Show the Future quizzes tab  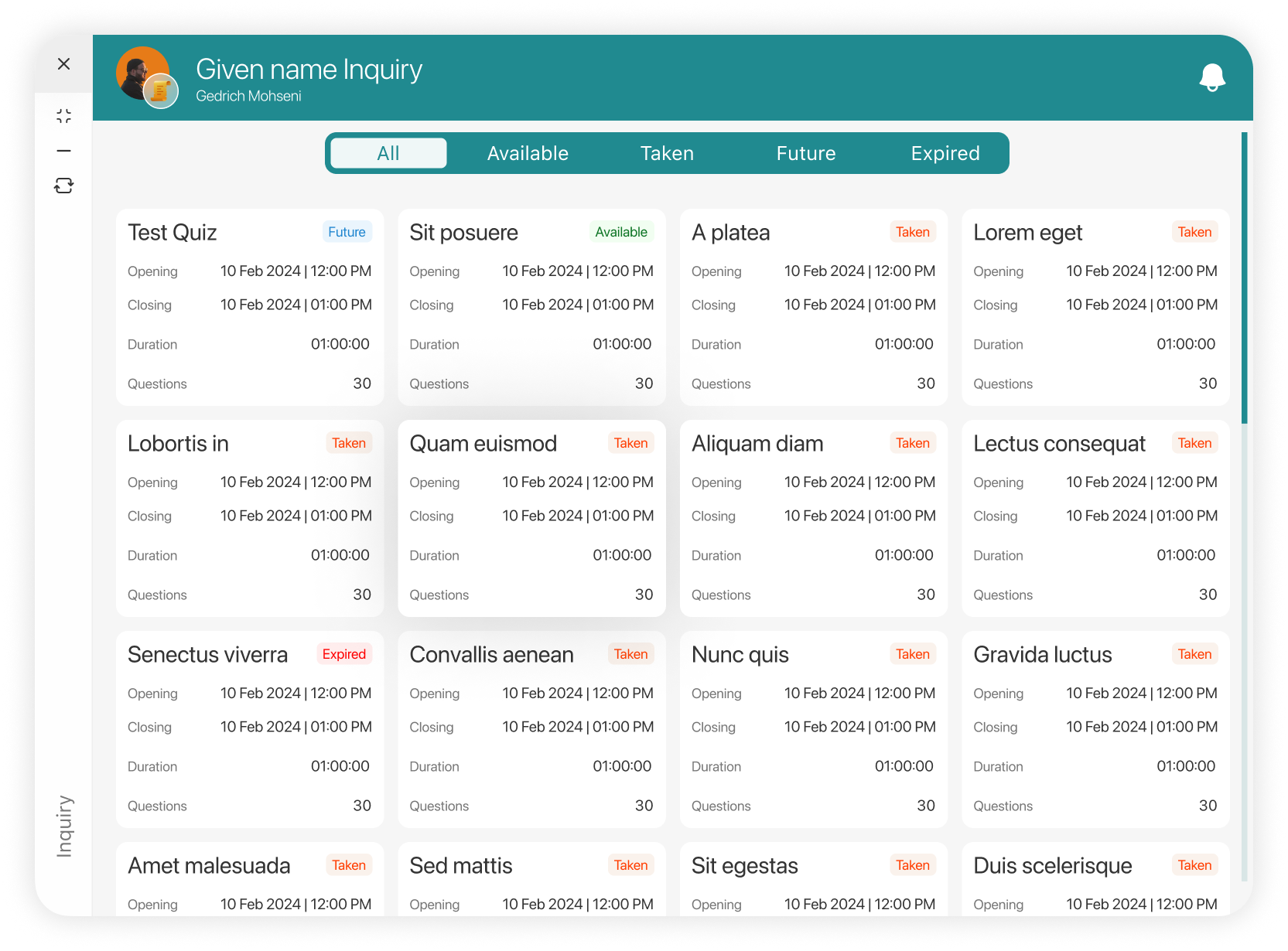pos(806,153)
